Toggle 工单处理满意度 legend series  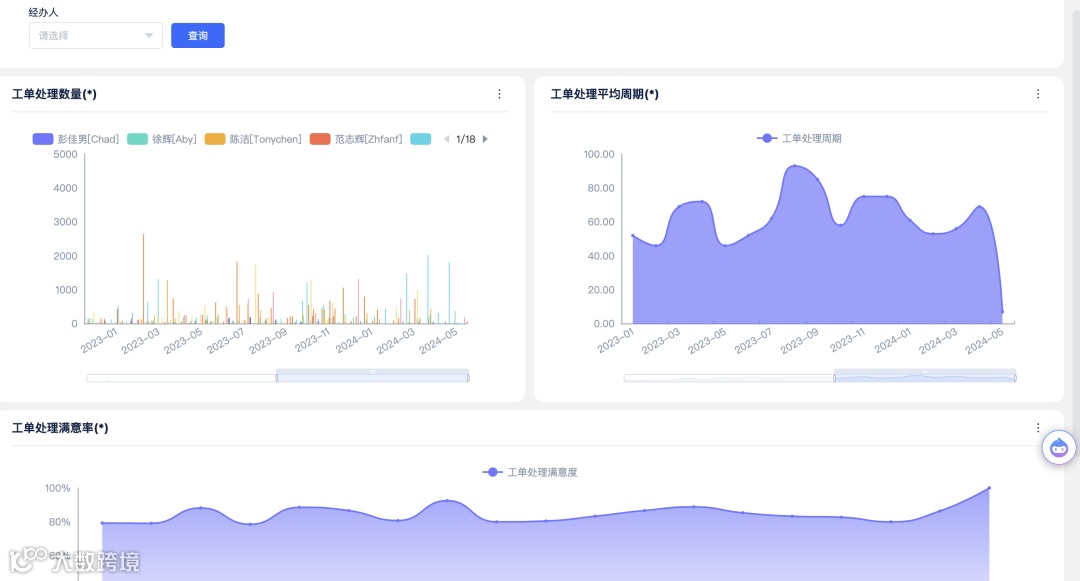[530, 472]
